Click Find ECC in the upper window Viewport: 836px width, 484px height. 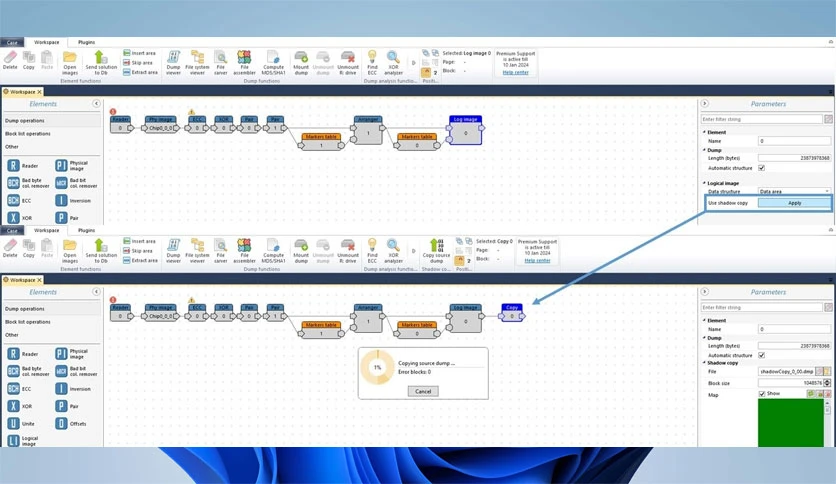(x=372, y=63)
